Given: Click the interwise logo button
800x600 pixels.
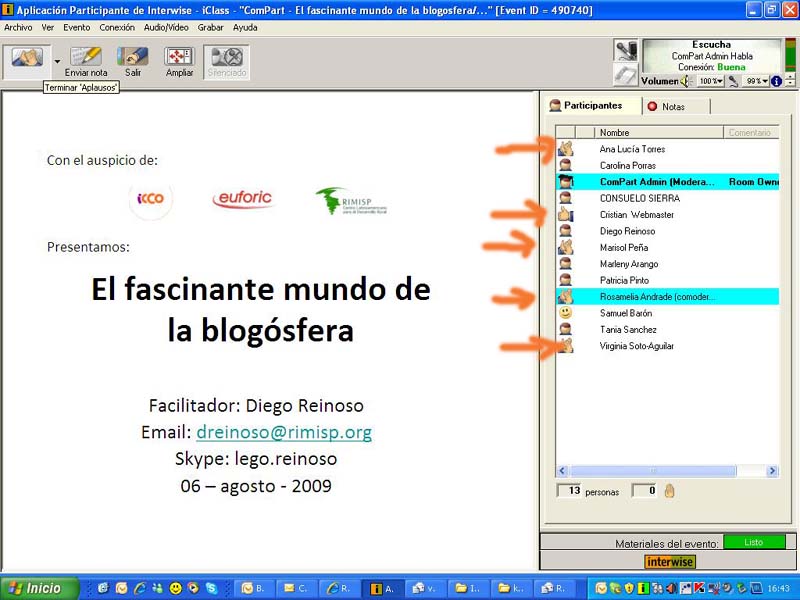Looking at the screenshot, I should 669,562.
